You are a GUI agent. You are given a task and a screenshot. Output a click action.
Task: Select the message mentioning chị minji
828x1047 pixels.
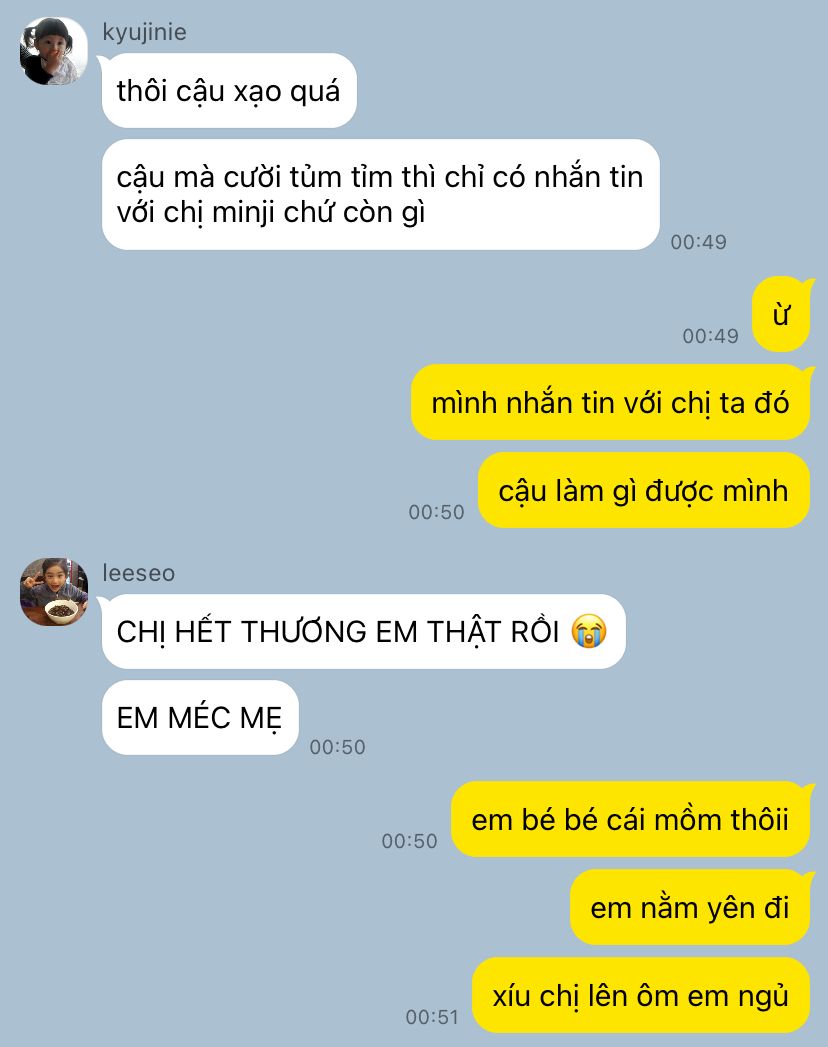pyautogui.click(x=381, y=194)
